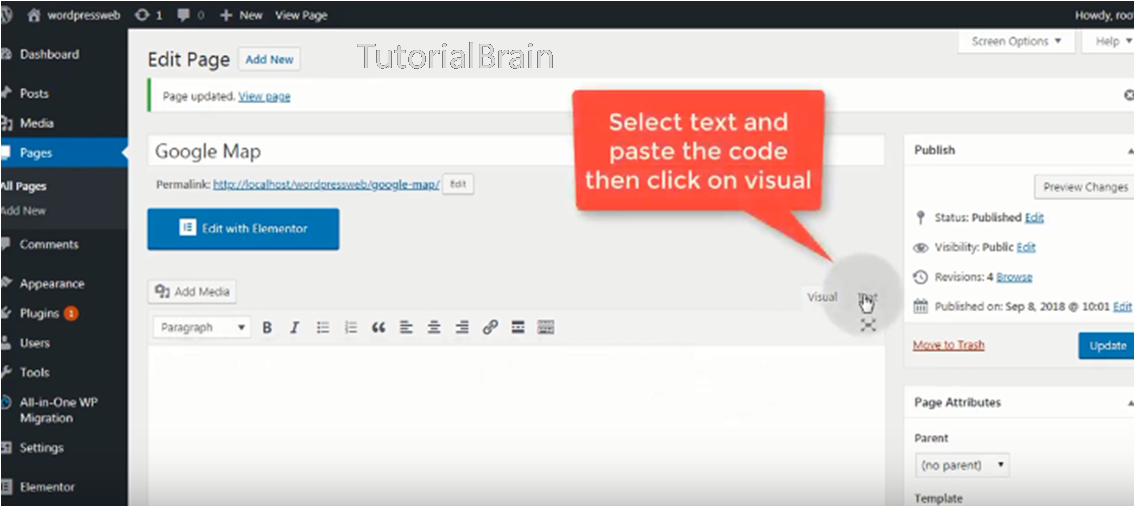Image resolution: width=1135 pixels, height=507 pixels.
Task: Click wordpressweb site name in admin bar
Action: click(74, 15)
